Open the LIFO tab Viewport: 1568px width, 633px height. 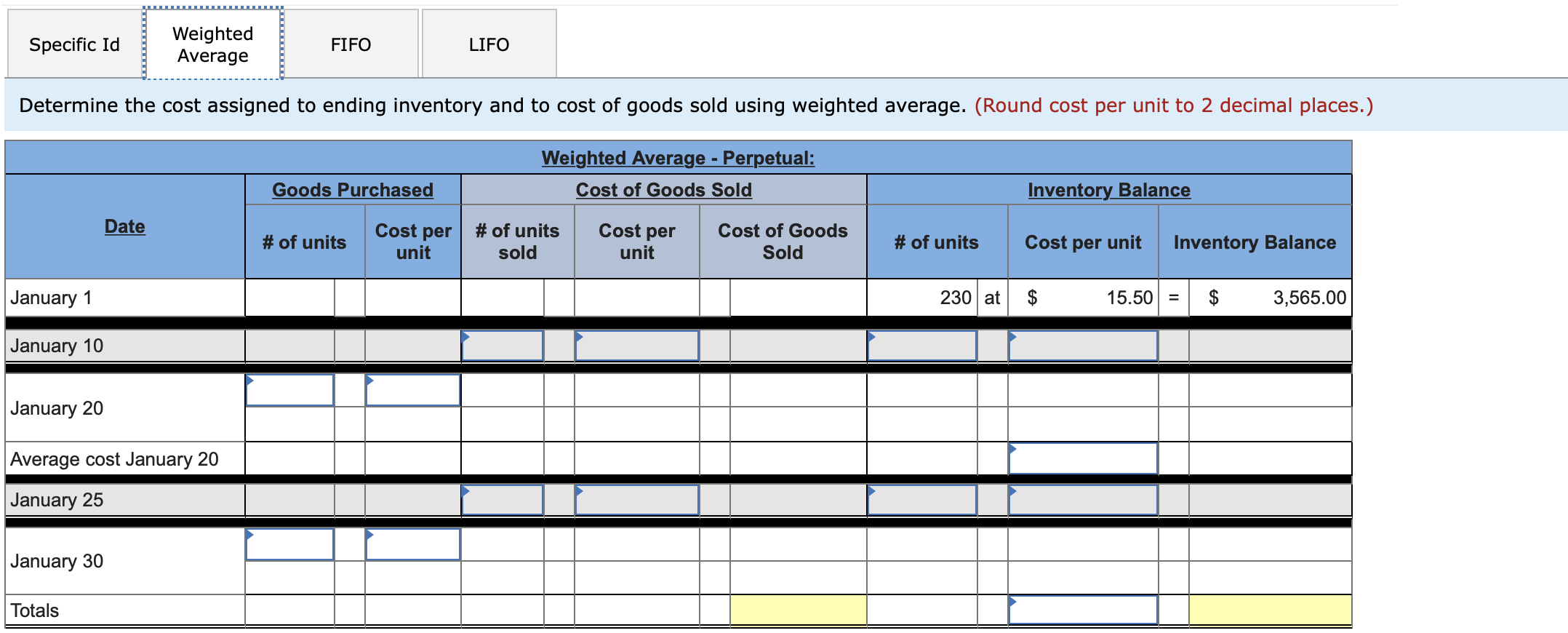pyautogui.click(x=489, y=44)
